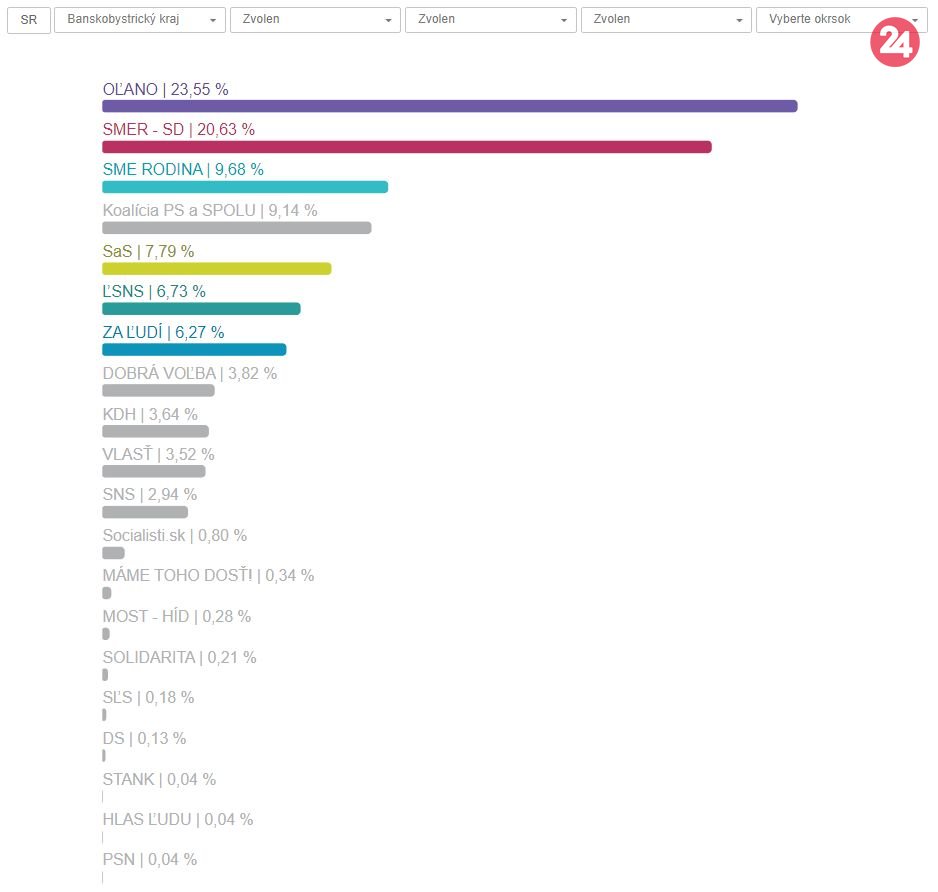
Task: Select the Socialisti.sk 0,80 % label
Action: pos(174,535)
